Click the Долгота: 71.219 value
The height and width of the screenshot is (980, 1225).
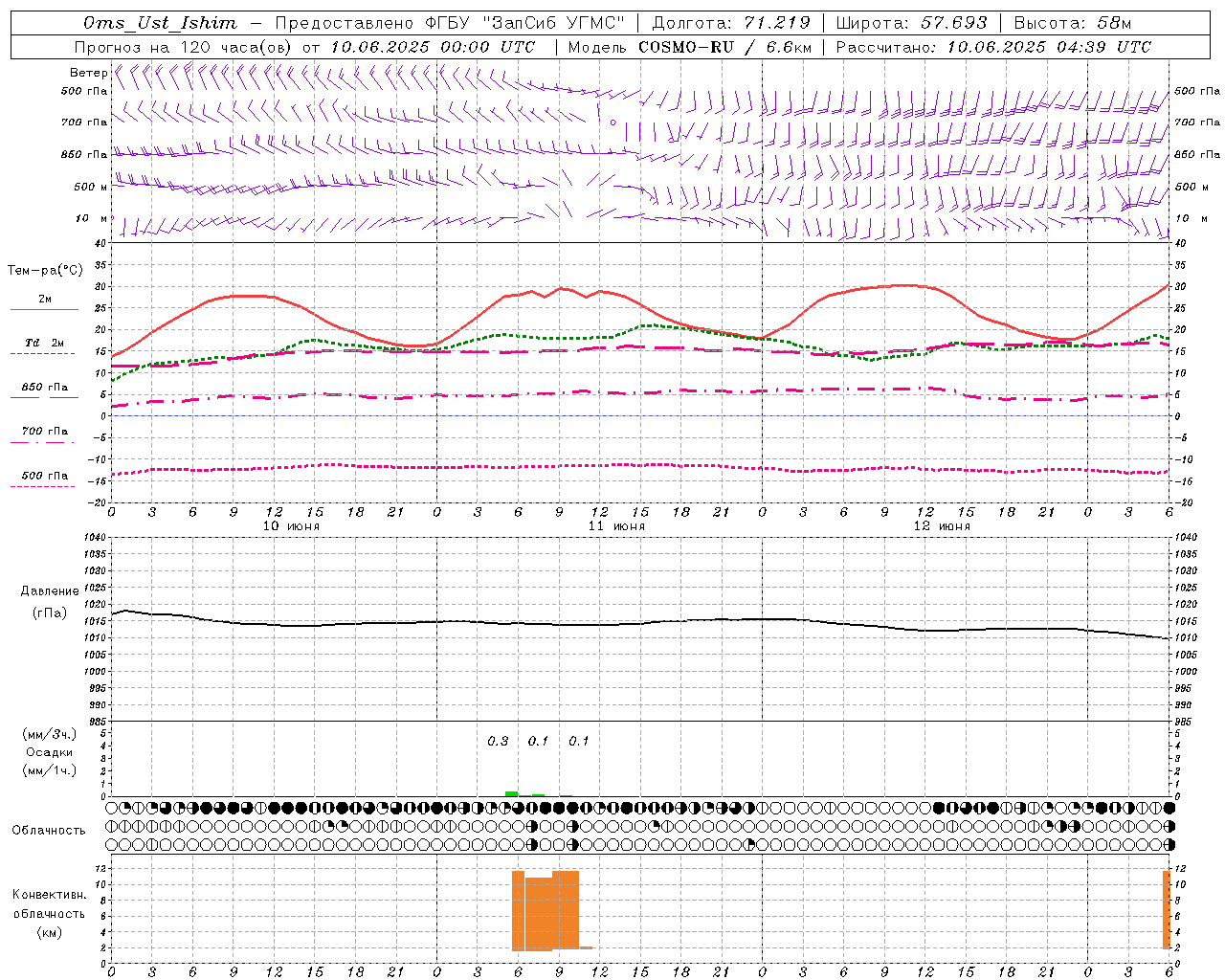731,23
